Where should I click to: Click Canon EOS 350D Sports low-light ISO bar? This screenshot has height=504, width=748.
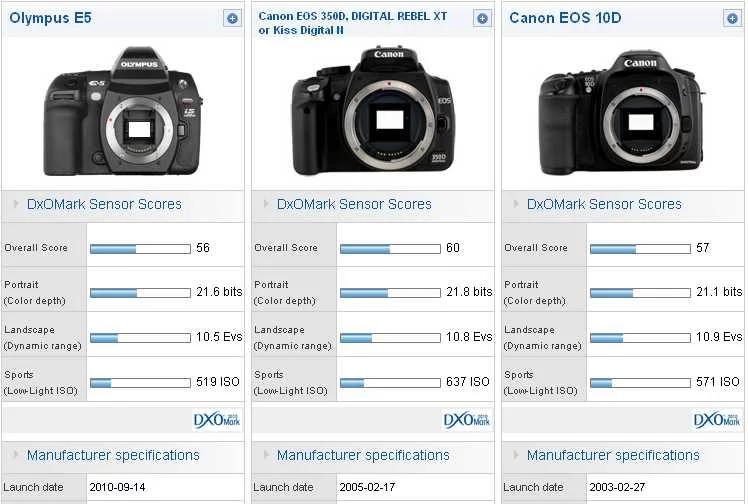pyautogui.click(x=390, y=383)
